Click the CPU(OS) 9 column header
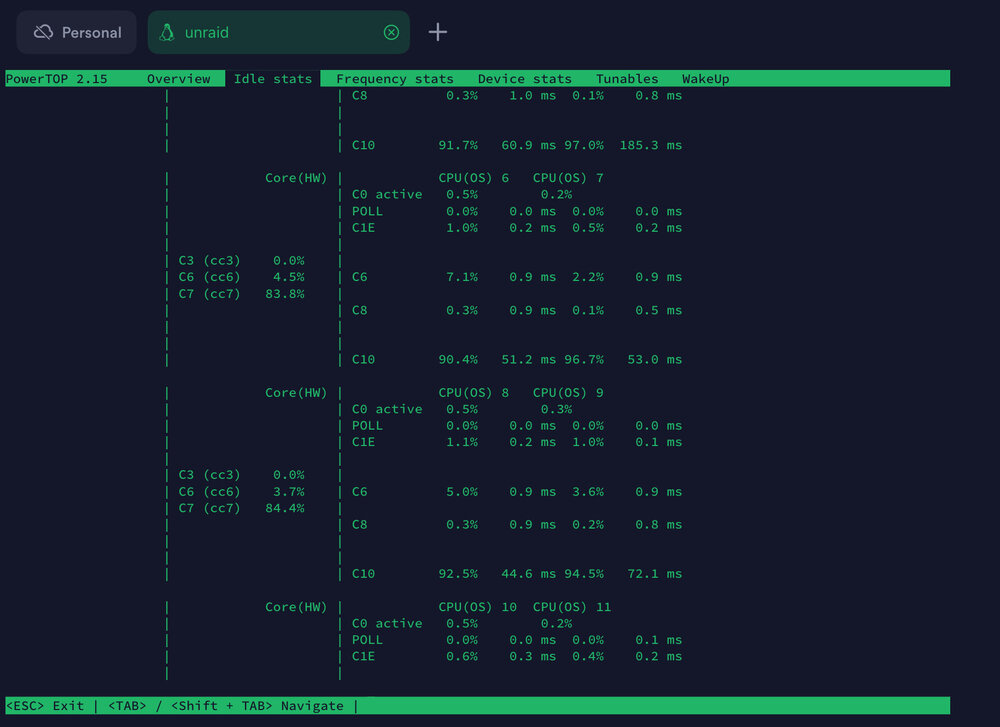Screen dimensions: 1000x727 click(568, 393)
